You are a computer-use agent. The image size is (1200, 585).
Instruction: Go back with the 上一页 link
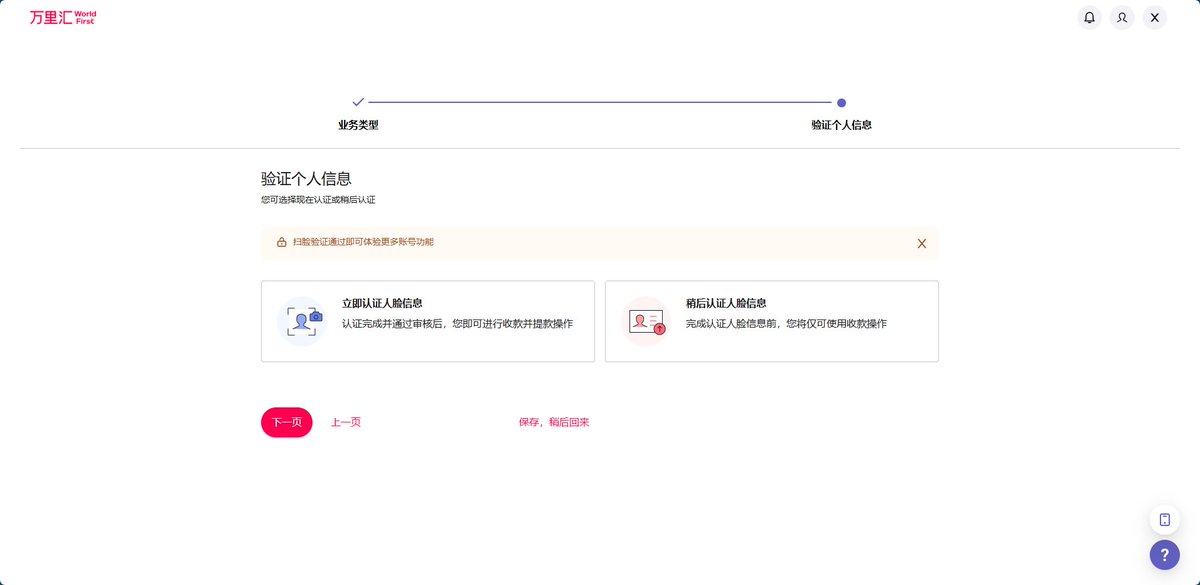pos(346,422)
